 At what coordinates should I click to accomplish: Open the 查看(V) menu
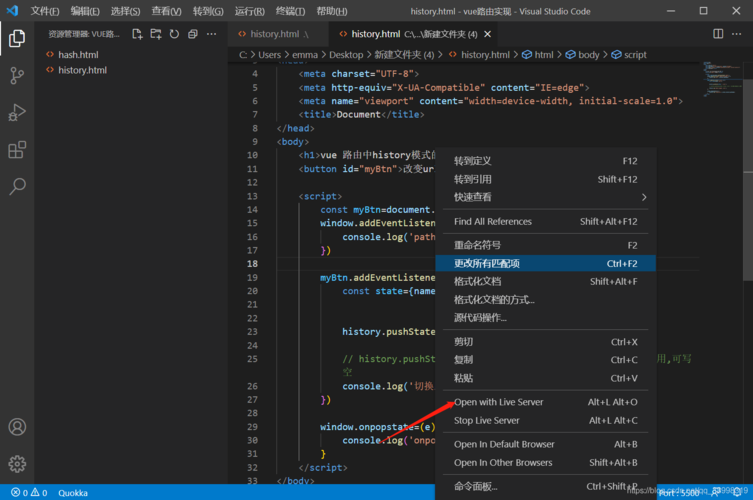(166, 11)
